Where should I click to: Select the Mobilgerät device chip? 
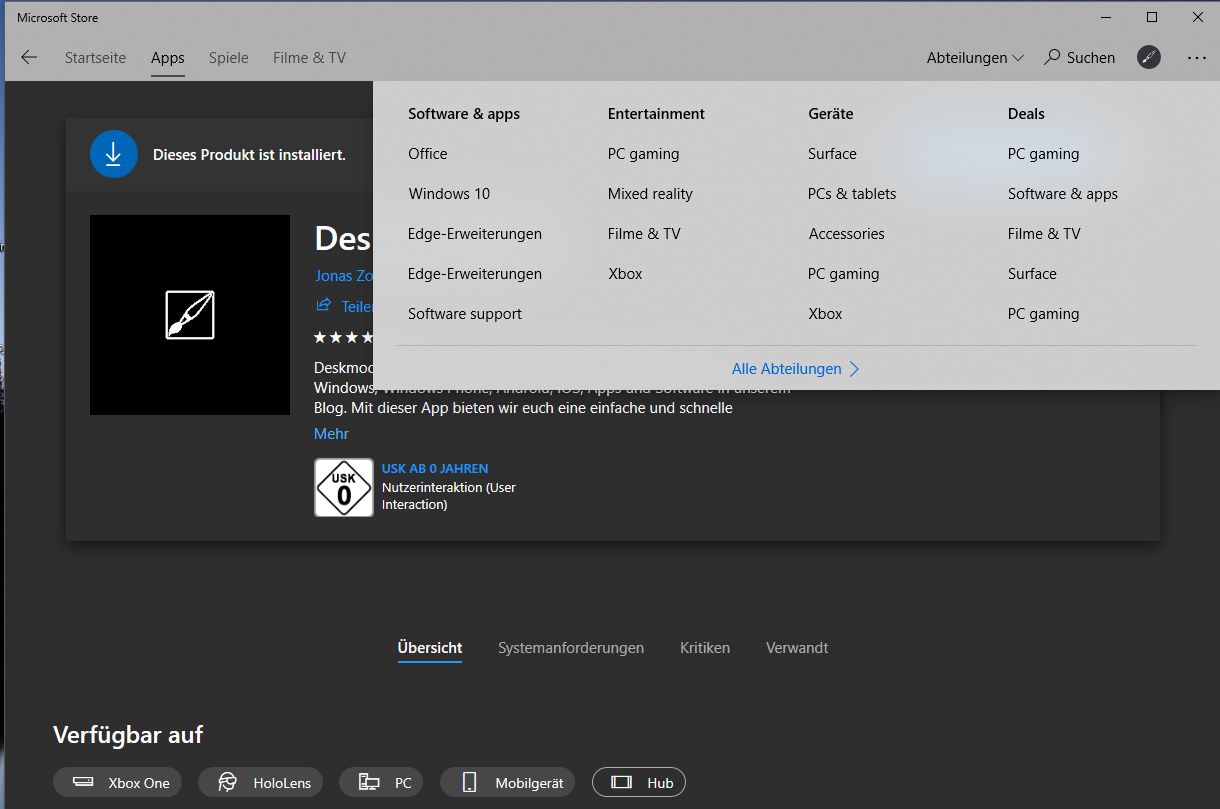(x=509, y=782)
